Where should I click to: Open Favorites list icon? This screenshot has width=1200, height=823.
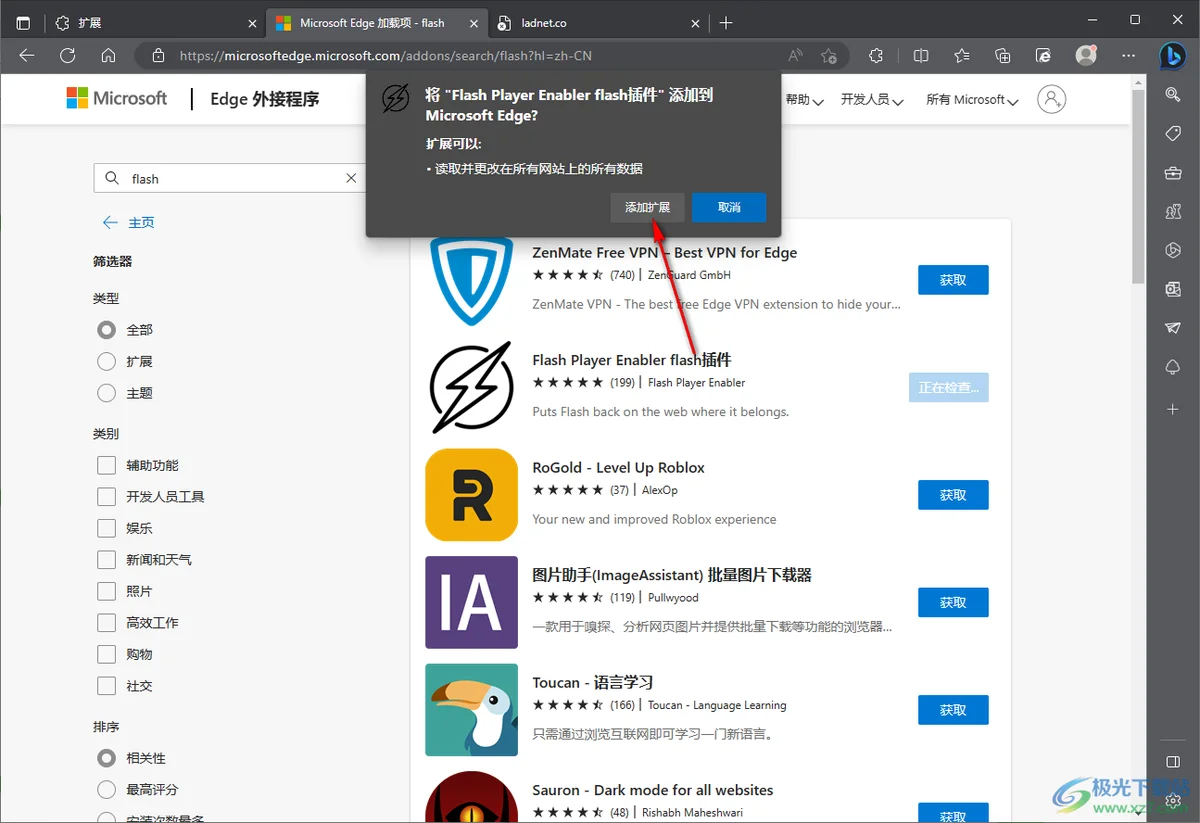pyautogui.click(x=961, y=56)
